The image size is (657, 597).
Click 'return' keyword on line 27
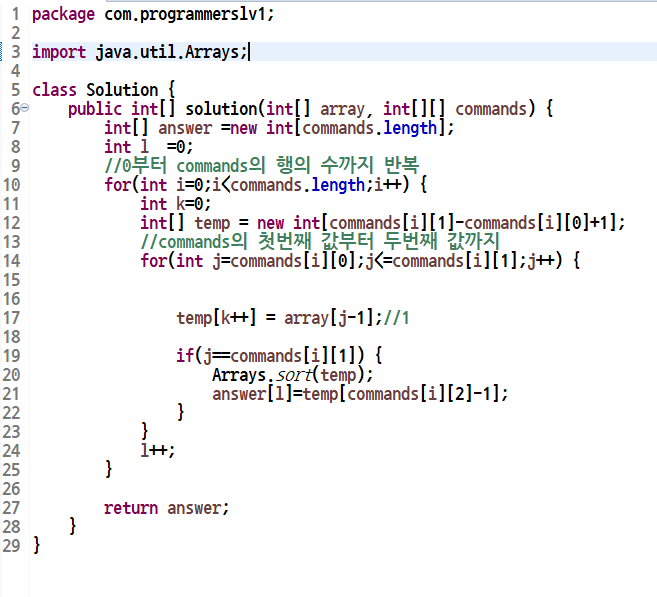tap(131, 508)
